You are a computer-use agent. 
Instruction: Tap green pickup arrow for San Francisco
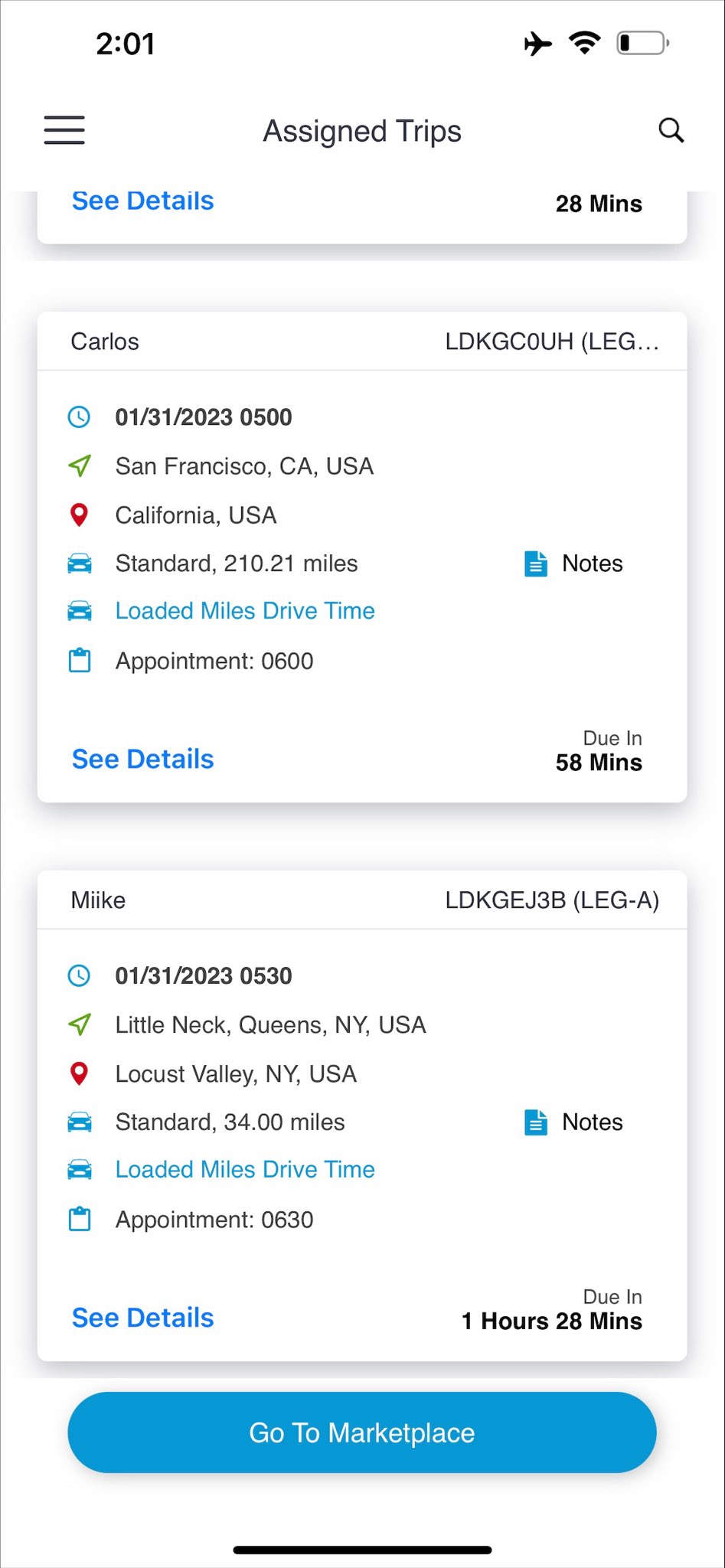point(80,465)
